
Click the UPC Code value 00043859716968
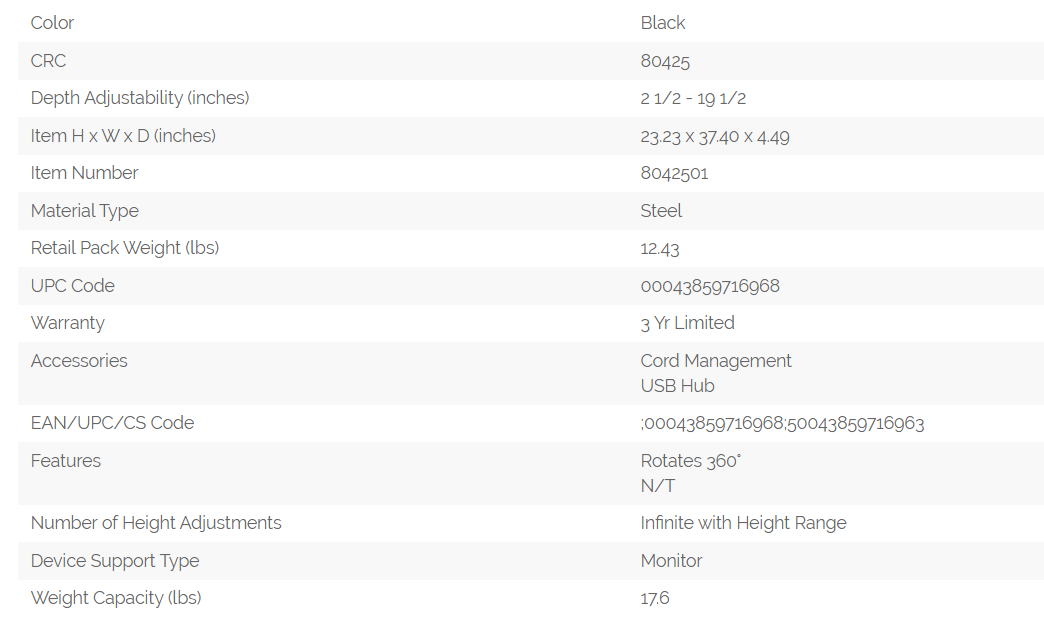pyautogui.click(x=710, y=286)
